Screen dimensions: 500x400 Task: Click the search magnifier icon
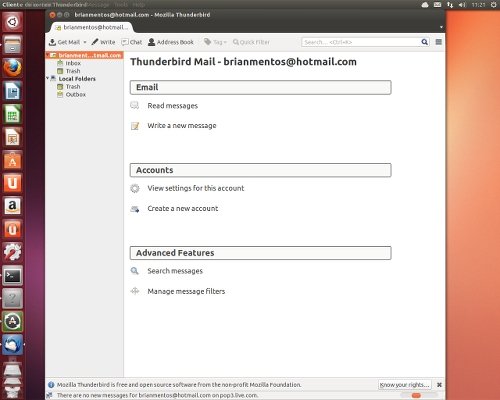[x=424, y=42]
